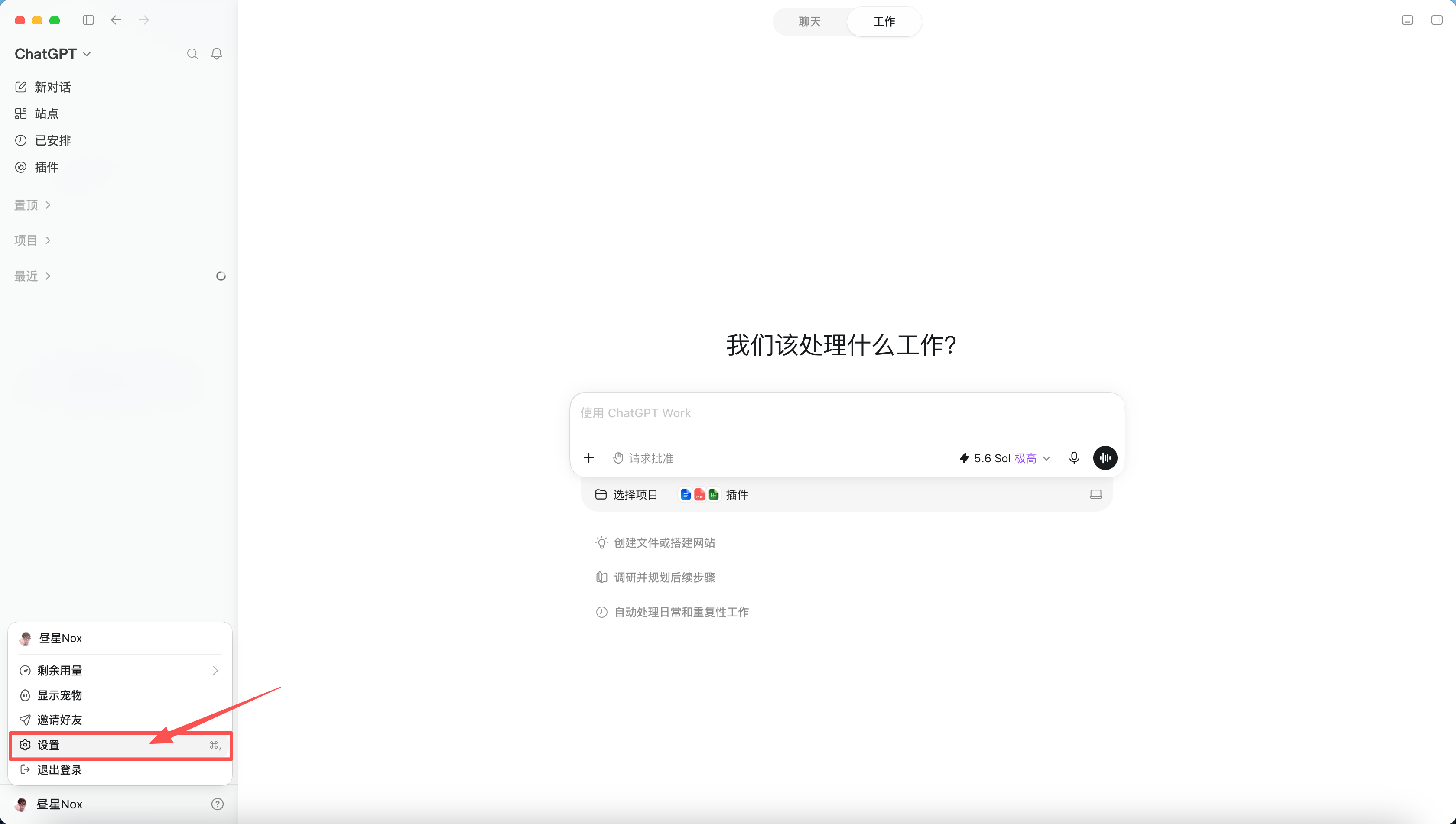
Task: Open the 5.6 Sol 极高 model dropdown
Action: pyautogui.click(x=1005, y=458)
